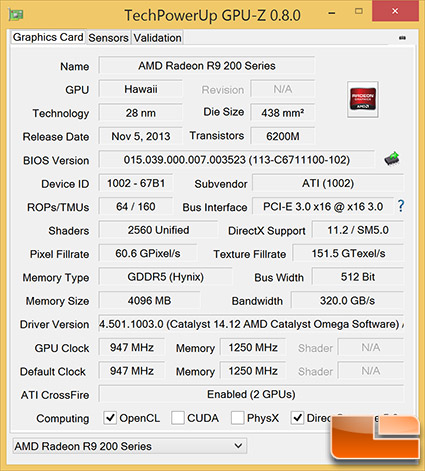Viewport: 425px width, 471px height.
Task: Maximize the GPU-Z window
Action: point(359,11)
